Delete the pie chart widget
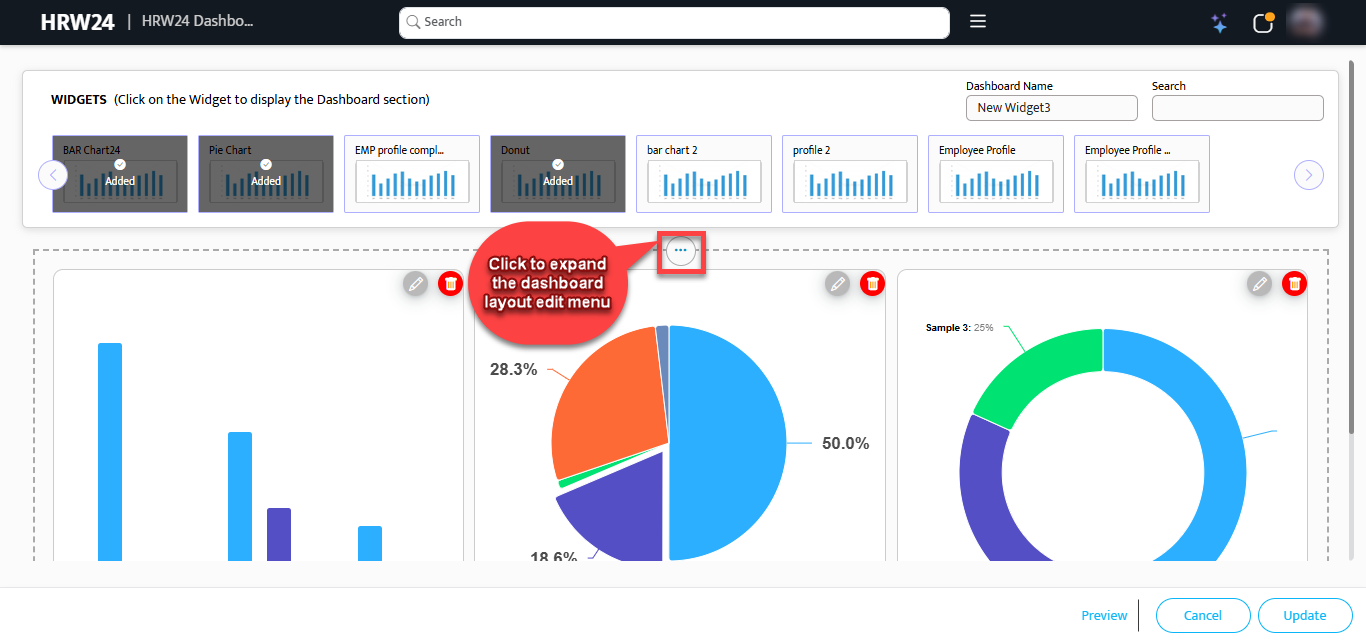 click(873, 284)
